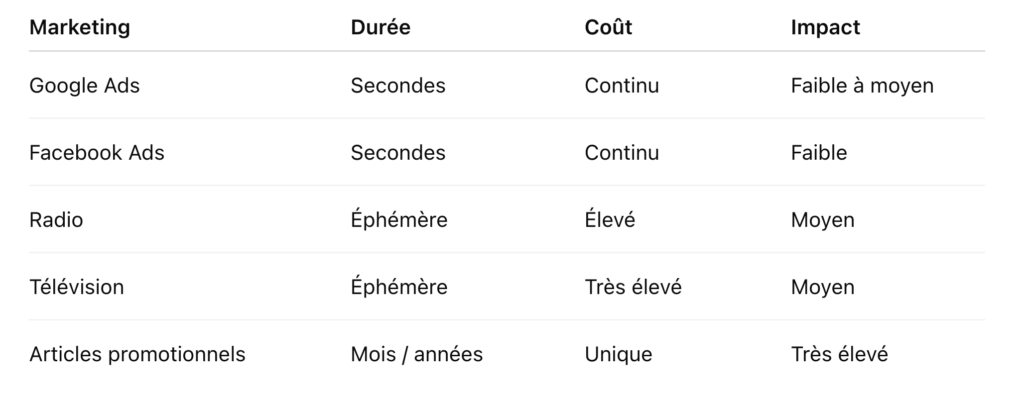Viewport: 1024px width, 412px height.
Task: Select the Faible à moyen impact cell
Action: pyautogui.click(x=861, y=86)
